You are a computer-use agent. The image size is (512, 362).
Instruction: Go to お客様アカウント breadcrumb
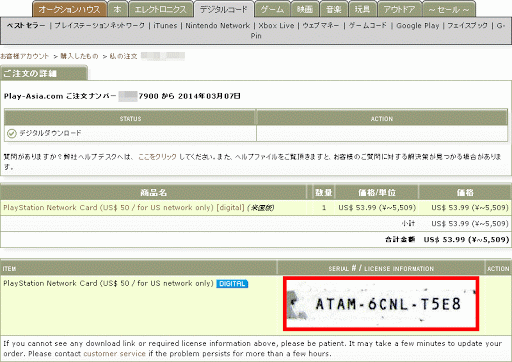[25, 56]
